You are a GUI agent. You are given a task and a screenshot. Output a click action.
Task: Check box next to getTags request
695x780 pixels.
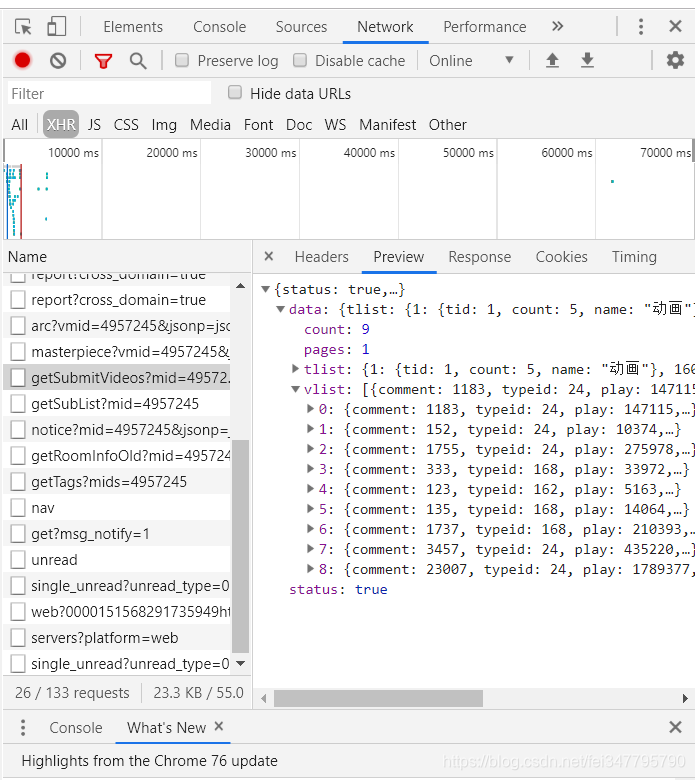[x=18, y=482]
